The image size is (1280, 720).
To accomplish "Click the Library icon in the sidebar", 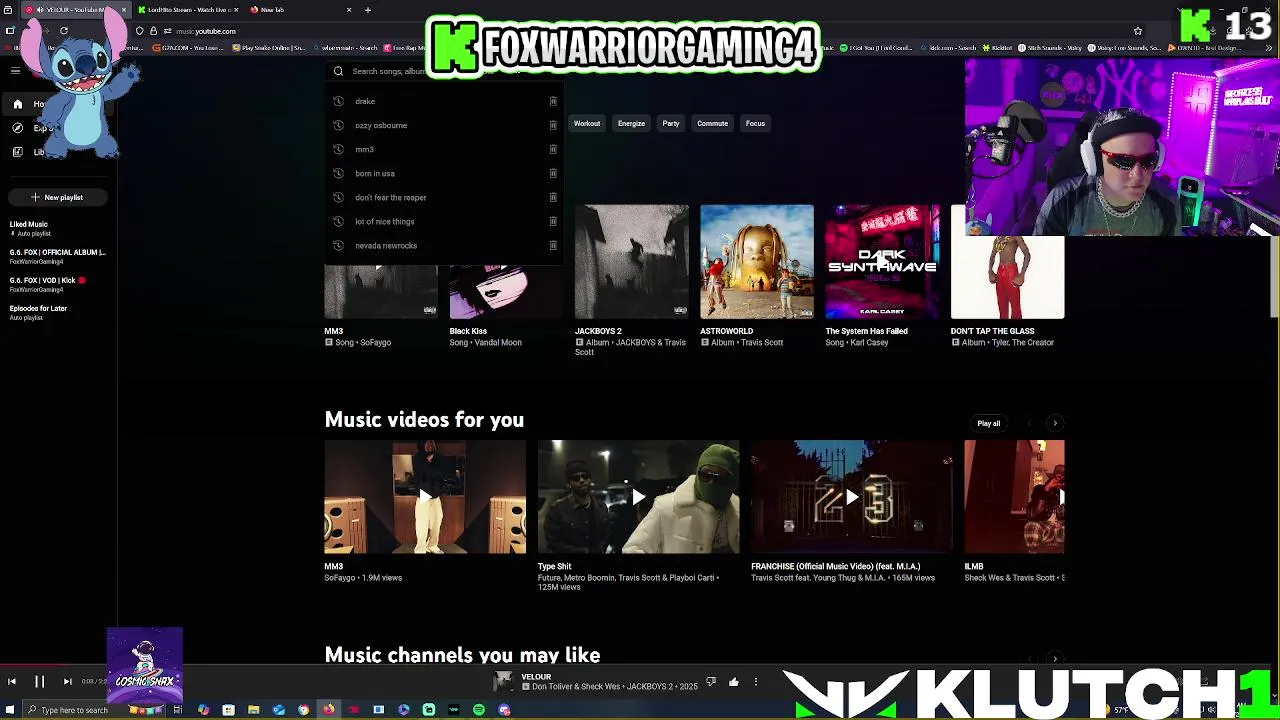I will [x=17, y=152].
